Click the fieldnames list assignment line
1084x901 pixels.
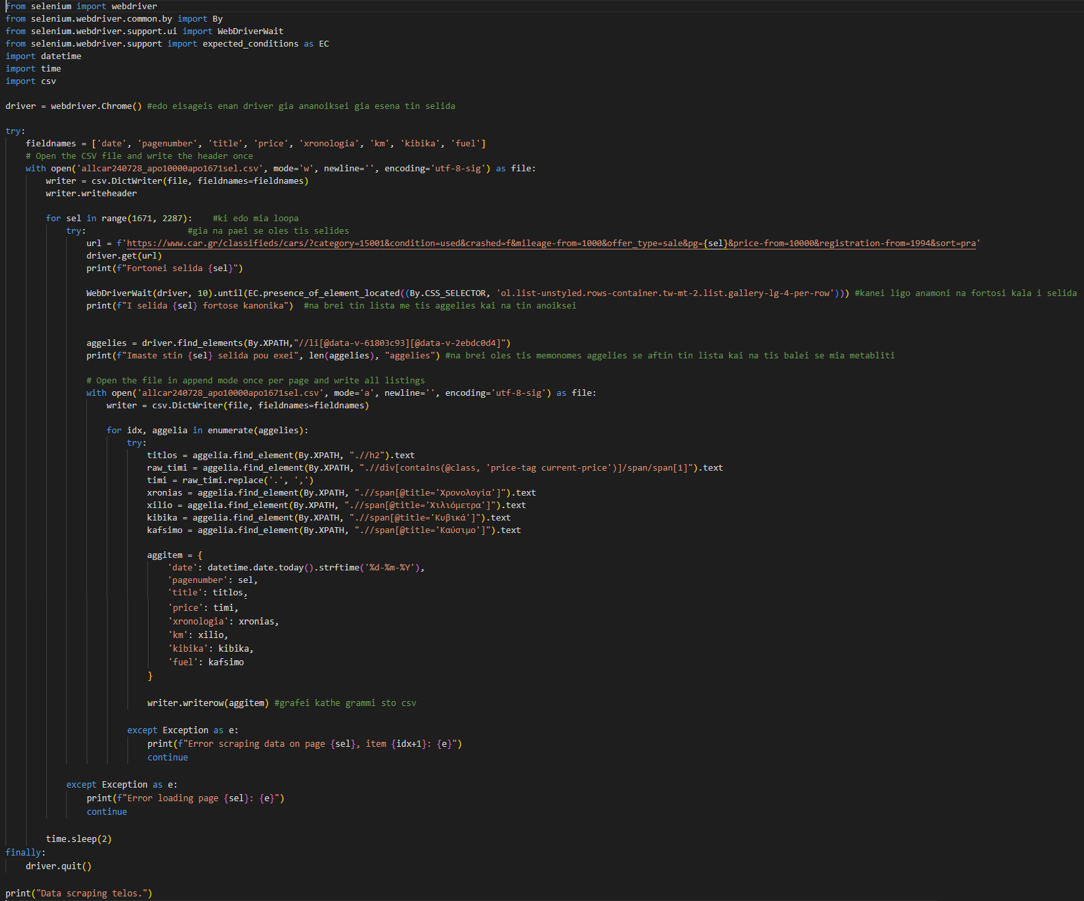point(256,143)
